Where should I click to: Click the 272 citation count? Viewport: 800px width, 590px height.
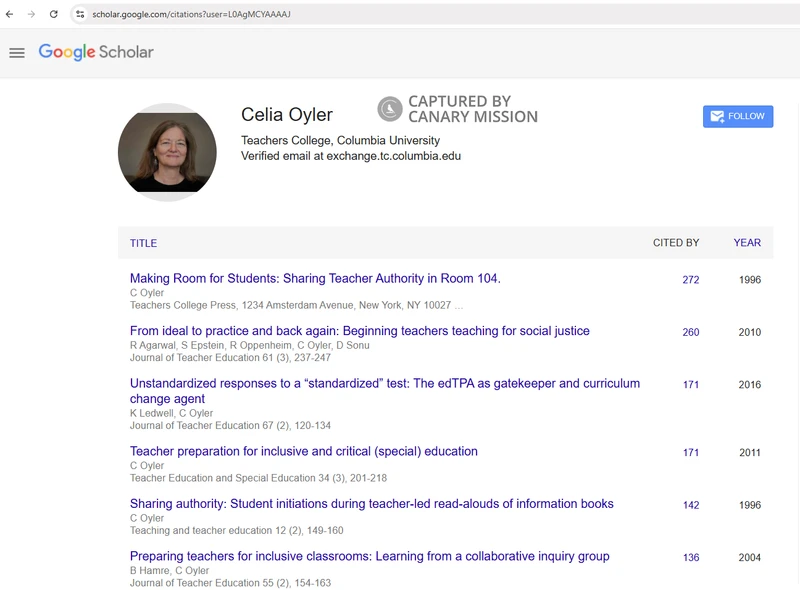[x=691, y=280]
